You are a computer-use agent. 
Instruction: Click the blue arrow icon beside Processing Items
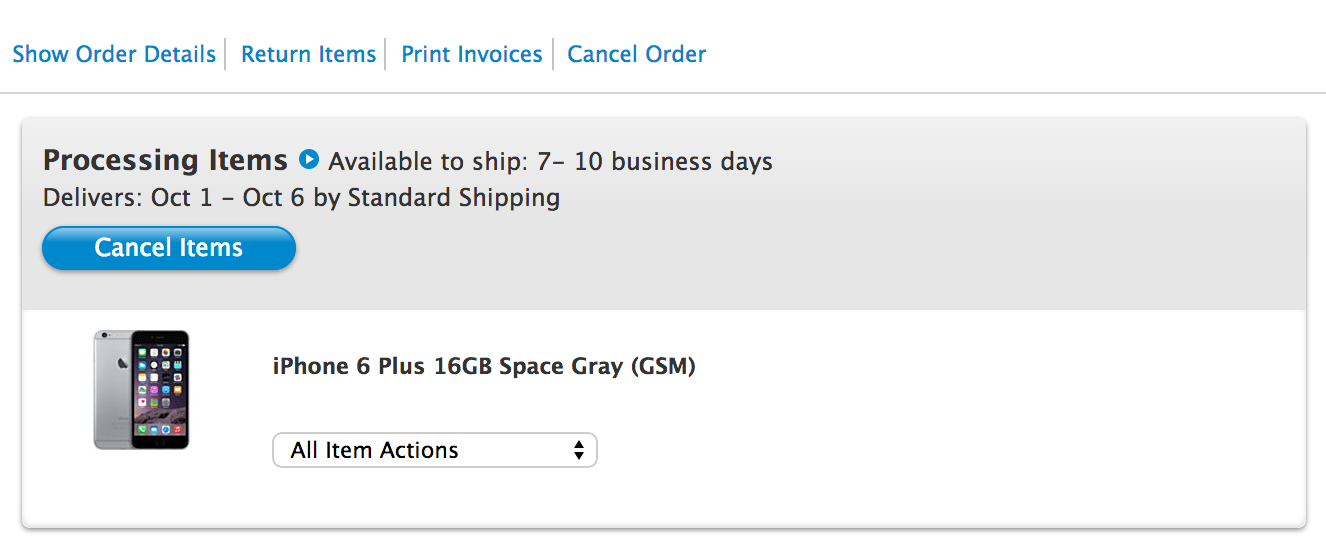[x=309, y=159]
